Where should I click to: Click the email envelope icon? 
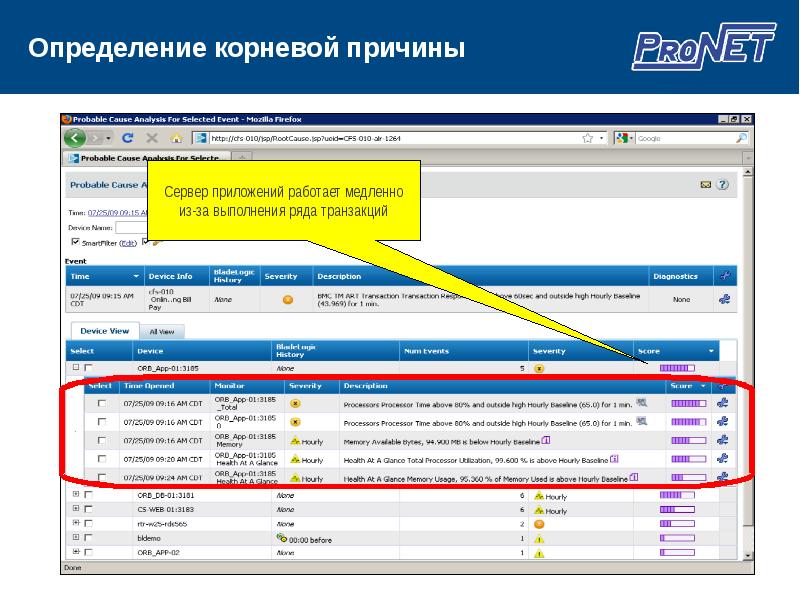[x=705, y=184]
